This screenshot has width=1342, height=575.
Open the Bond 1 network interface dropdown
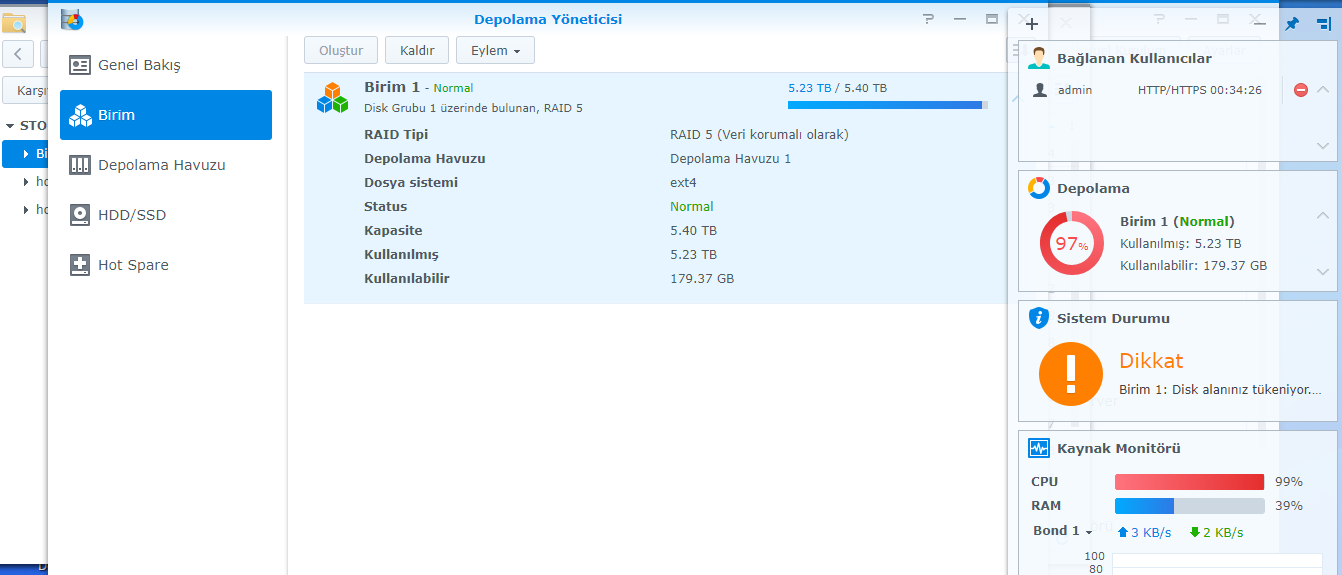(1062, 531)
